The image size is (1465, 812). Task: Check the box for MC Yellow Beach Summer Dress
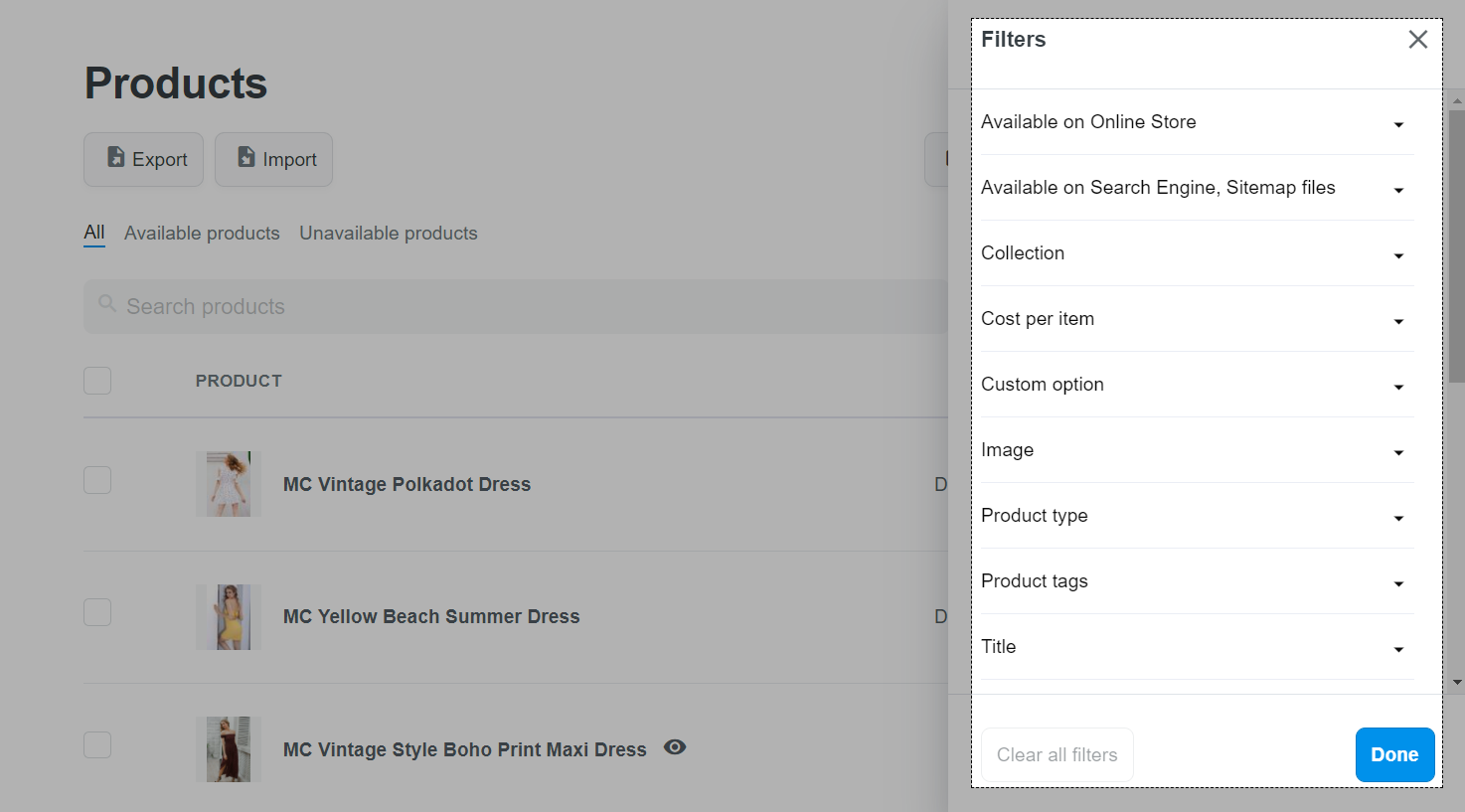97,612
